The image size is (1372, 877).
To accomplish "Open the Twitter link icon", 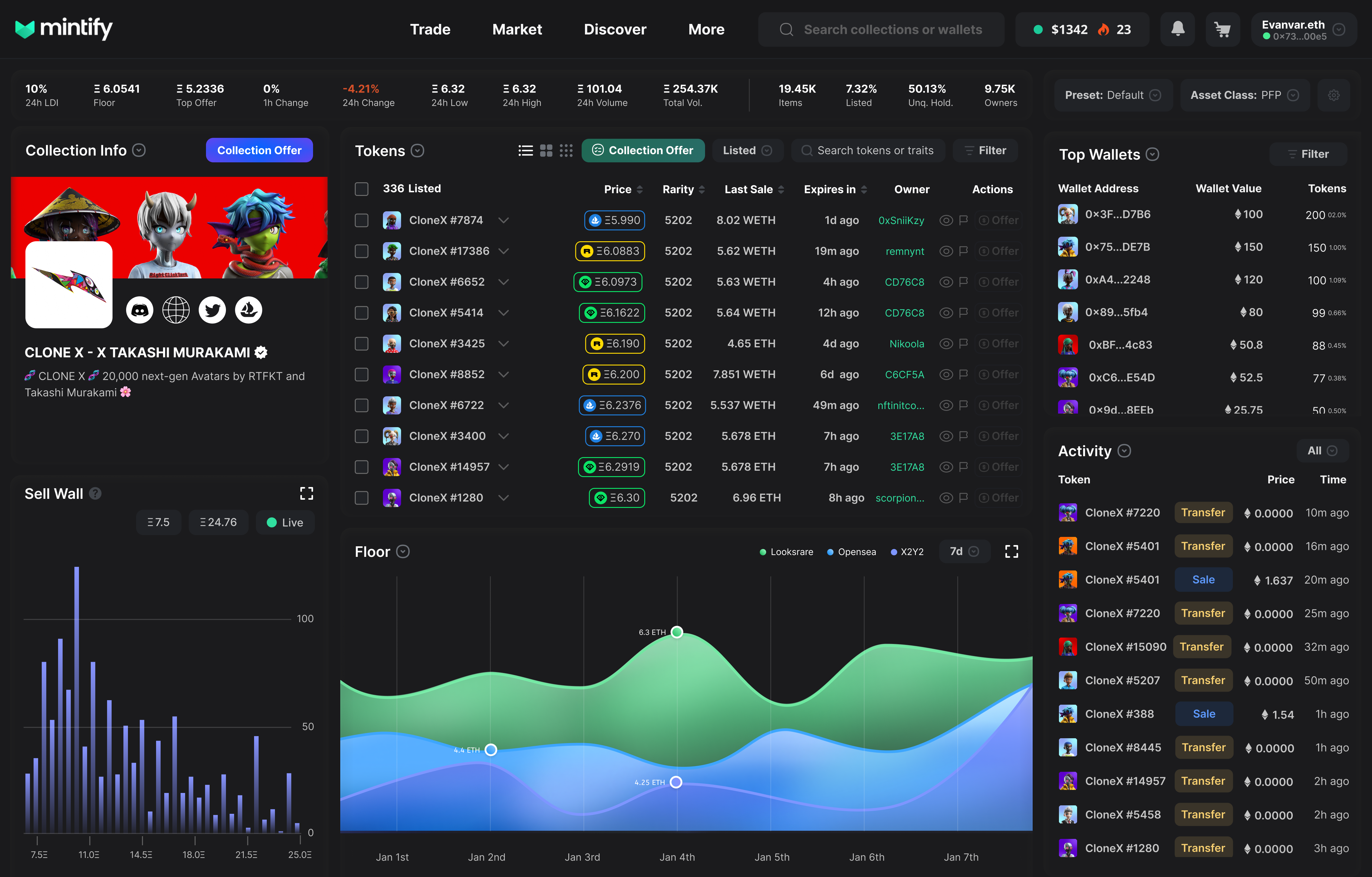I will (213, 310).
